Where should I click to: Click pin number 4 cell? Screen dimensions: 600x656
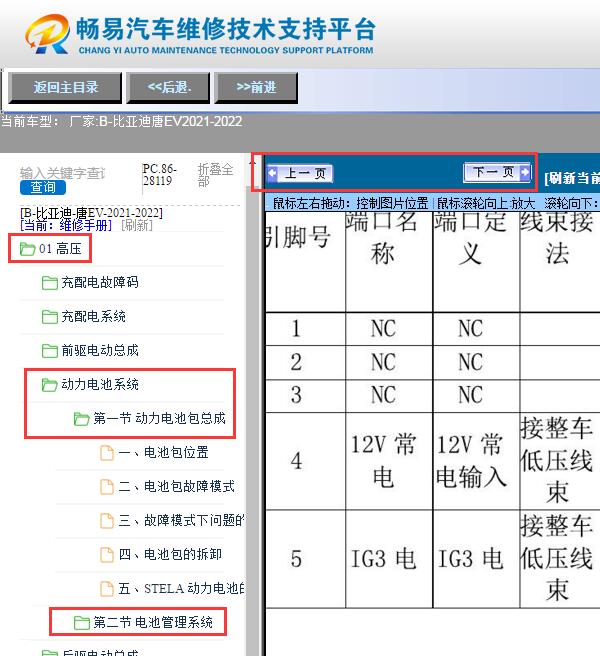(305, 461)
